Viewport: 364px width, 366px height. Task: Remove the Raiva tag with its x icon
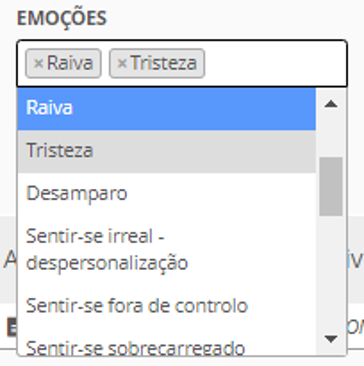point(39,63)
